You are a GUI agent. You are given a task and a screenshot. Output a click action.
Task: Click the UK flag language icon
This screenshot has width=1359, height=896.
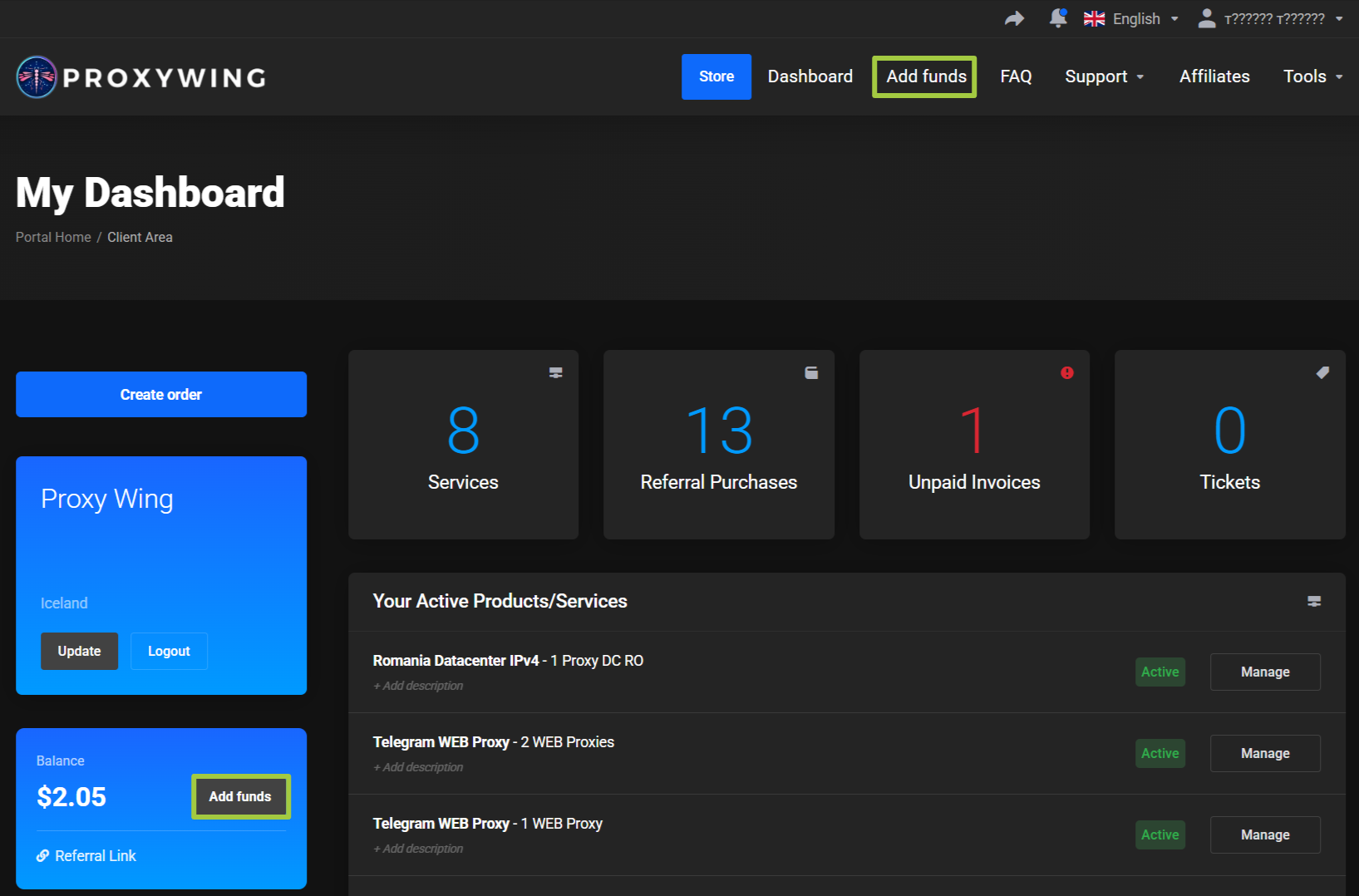click(1094, 18)
